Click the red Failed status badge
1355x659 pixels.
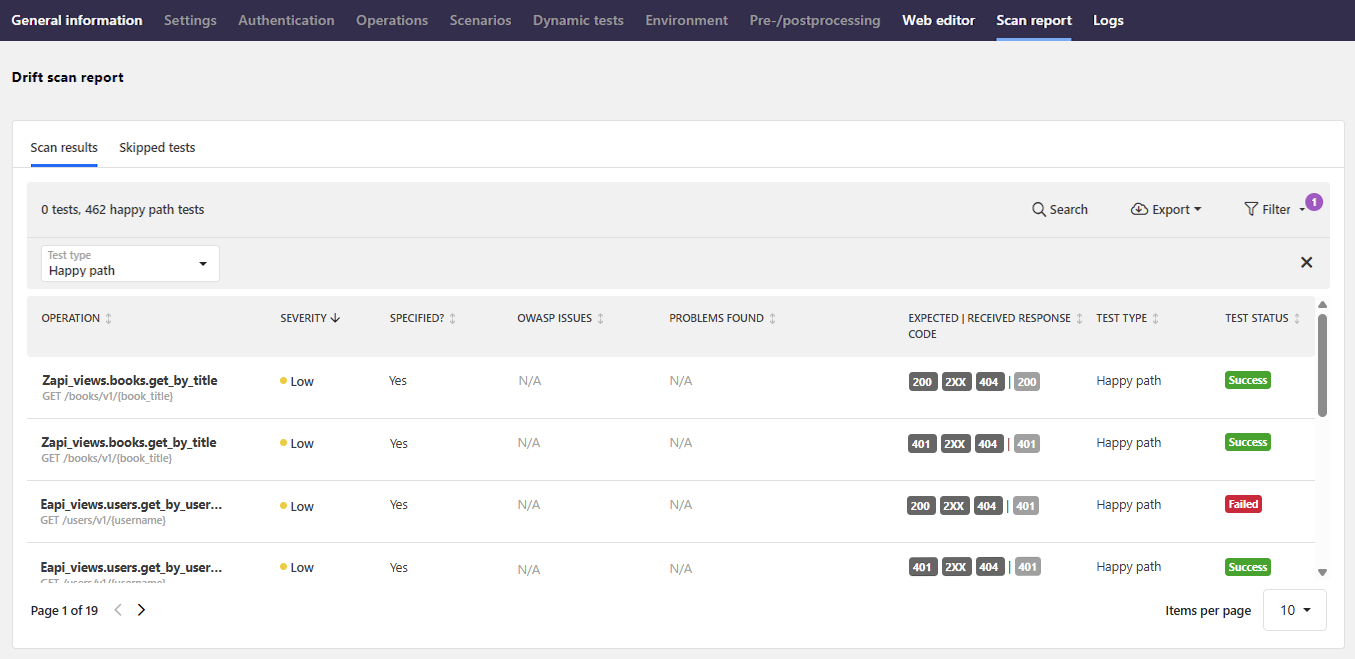(1243, 504)
